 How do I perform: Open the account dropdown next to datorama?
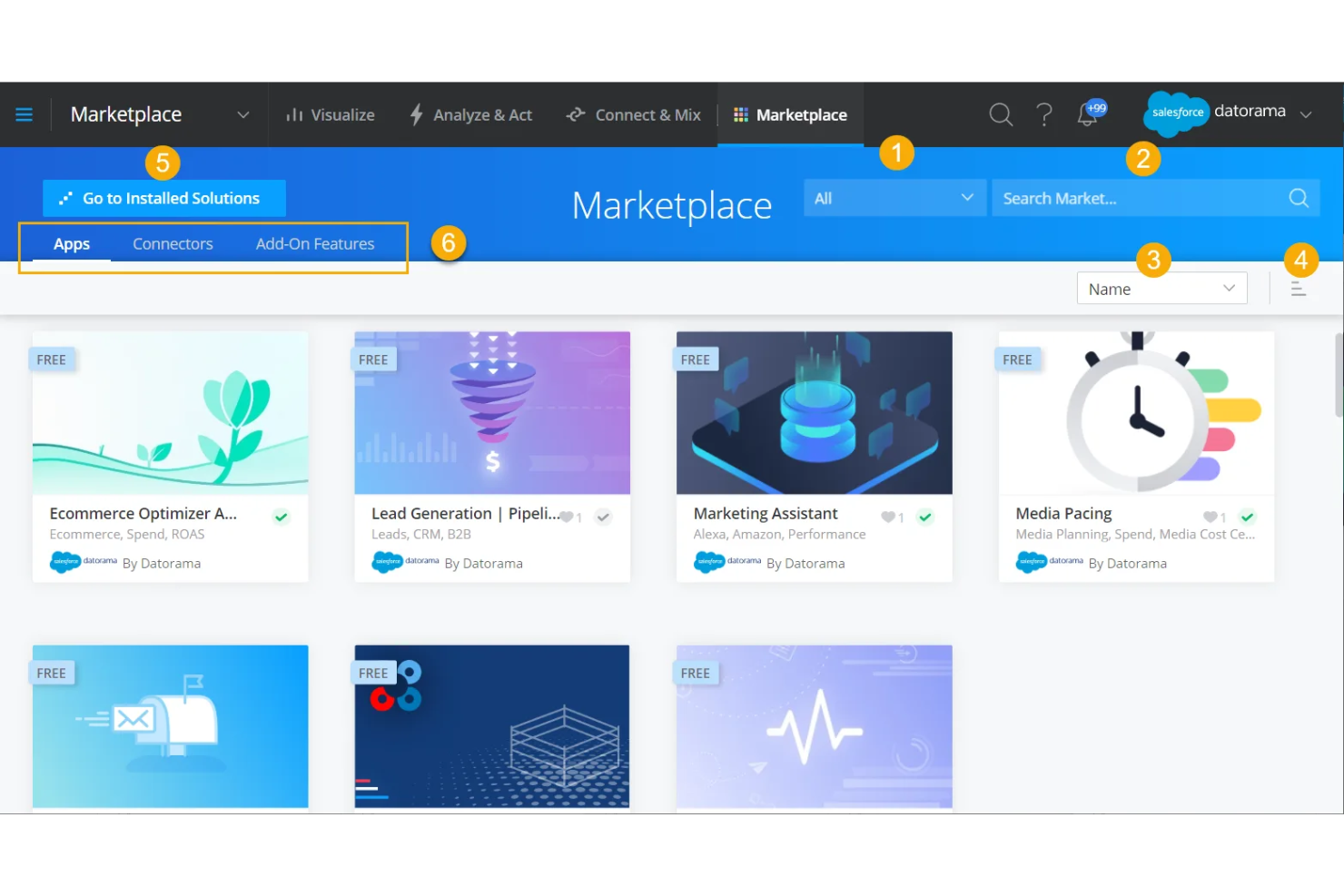pos(1306,113)
